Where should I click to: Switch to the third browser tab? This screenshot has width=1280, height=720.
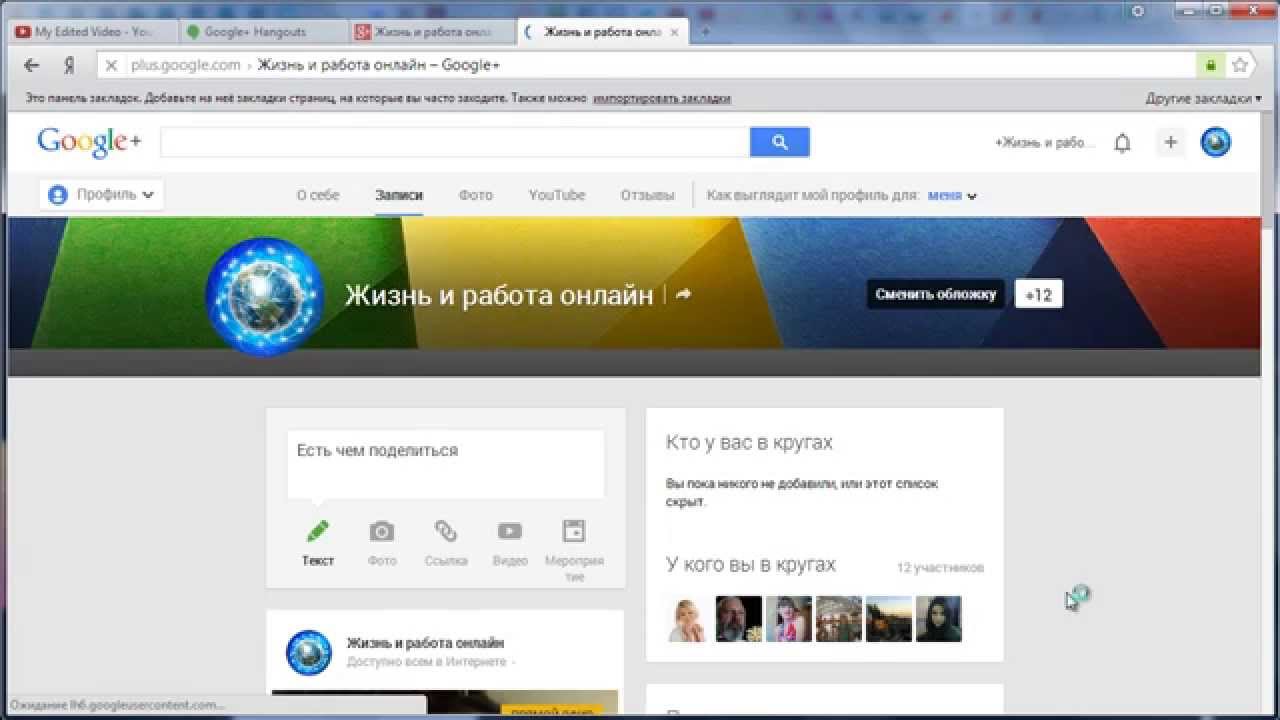click(x=431, y=32)
